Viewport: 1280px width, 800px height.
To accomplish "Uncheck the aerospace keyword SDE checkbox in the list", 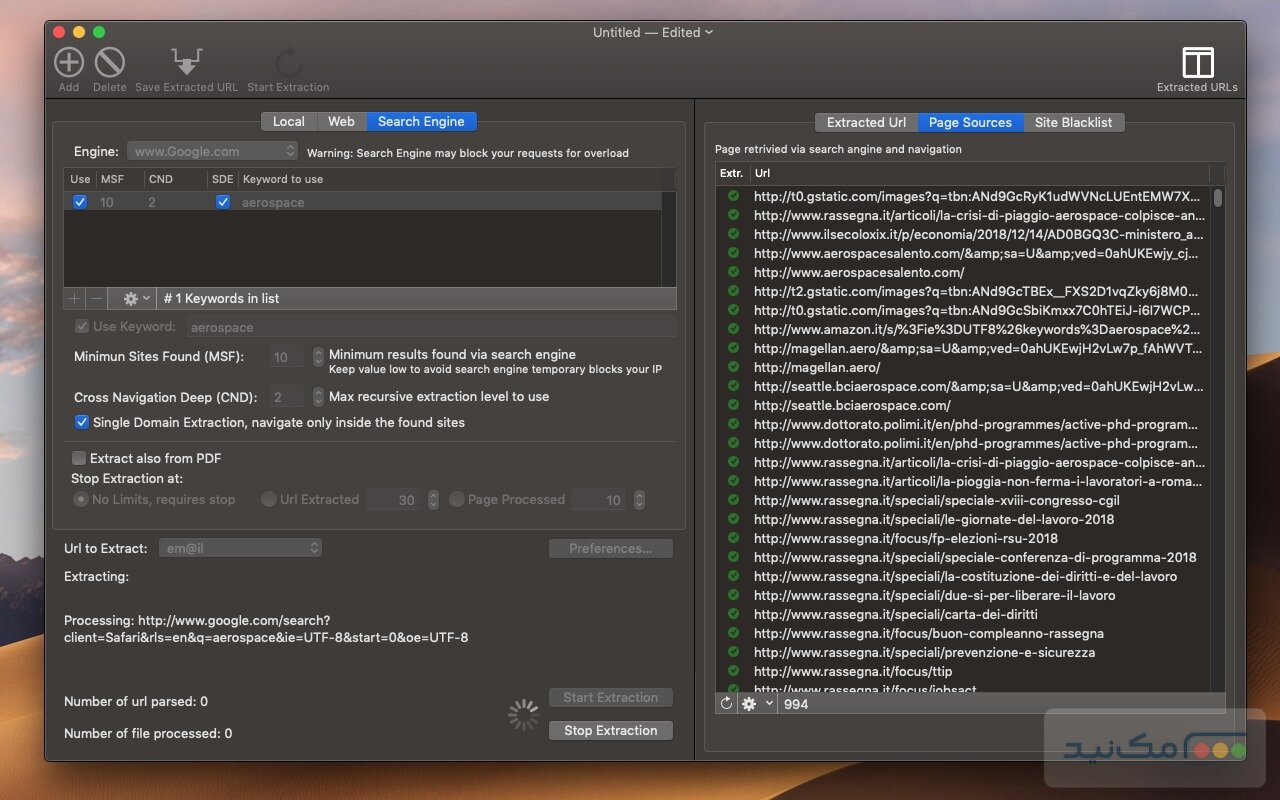I will click(x=223, y=202).
